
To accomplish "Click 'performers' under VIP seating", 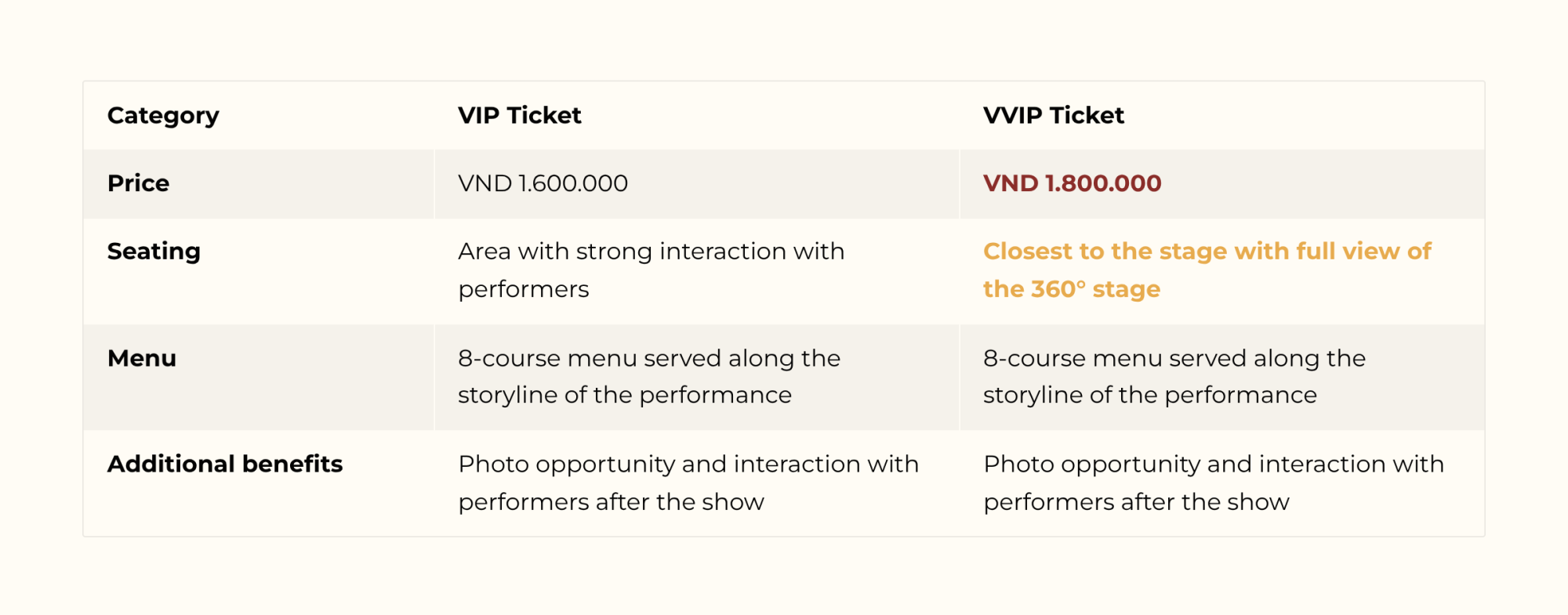I will tap(523, 289).
